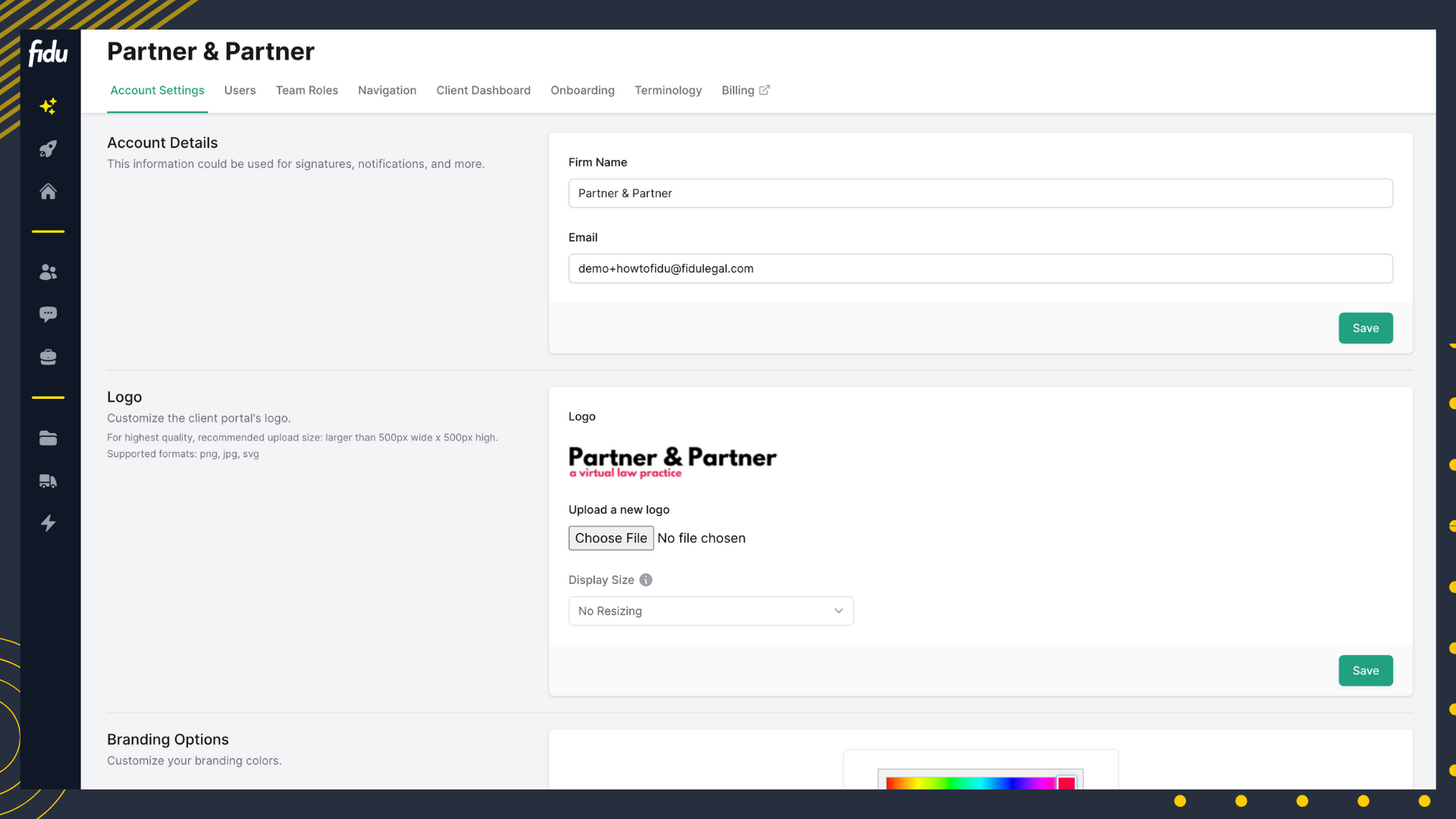Click the delivery truck icon
The width and height of the screenshot is (1456, 819).
tap(48, 481)
